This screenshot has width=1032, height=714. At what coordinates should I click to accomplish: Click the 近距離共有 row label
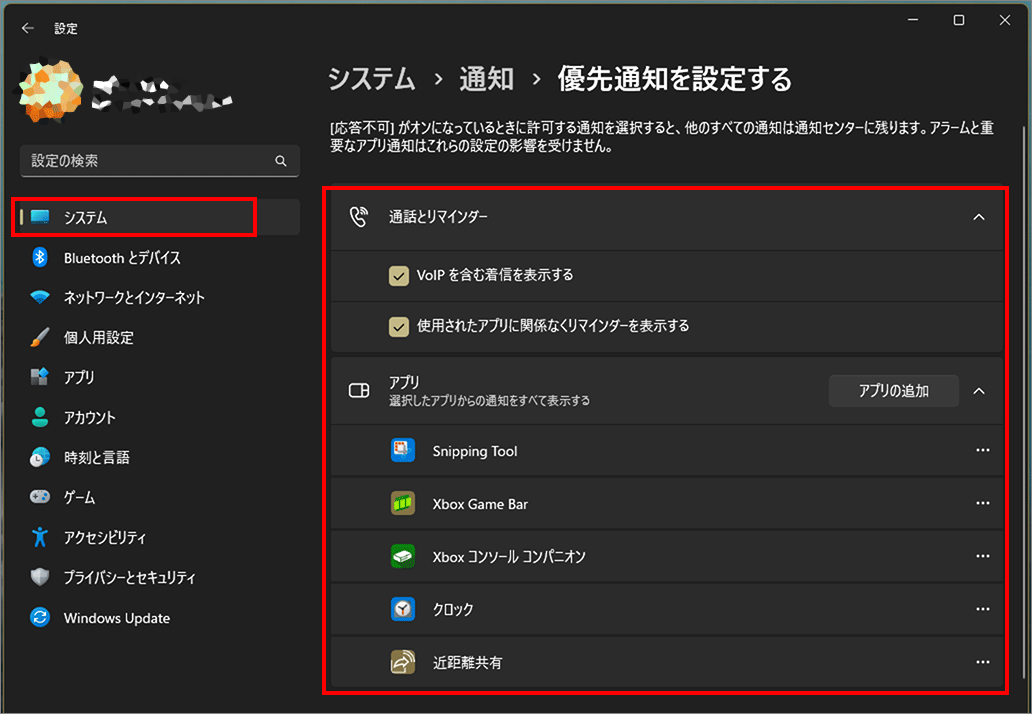(x=467, y=663)
